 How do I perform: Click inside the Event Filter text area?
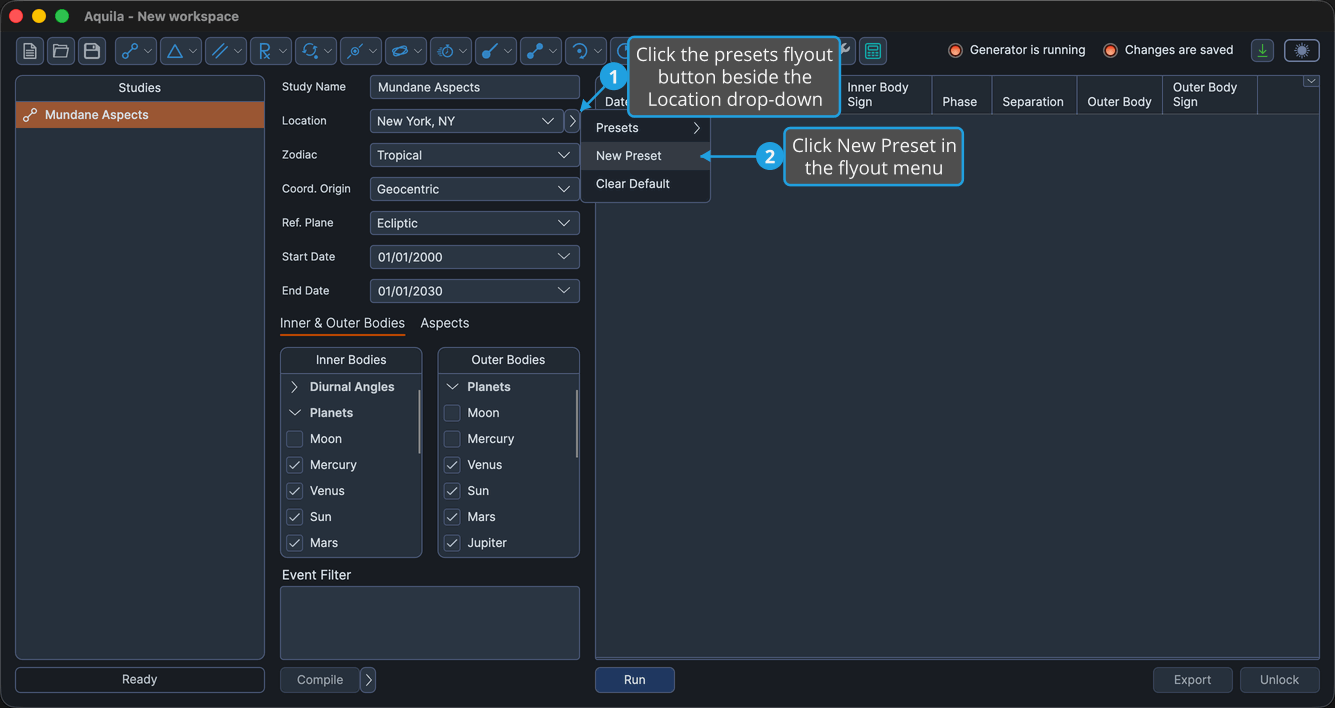[x=430, y=623]
